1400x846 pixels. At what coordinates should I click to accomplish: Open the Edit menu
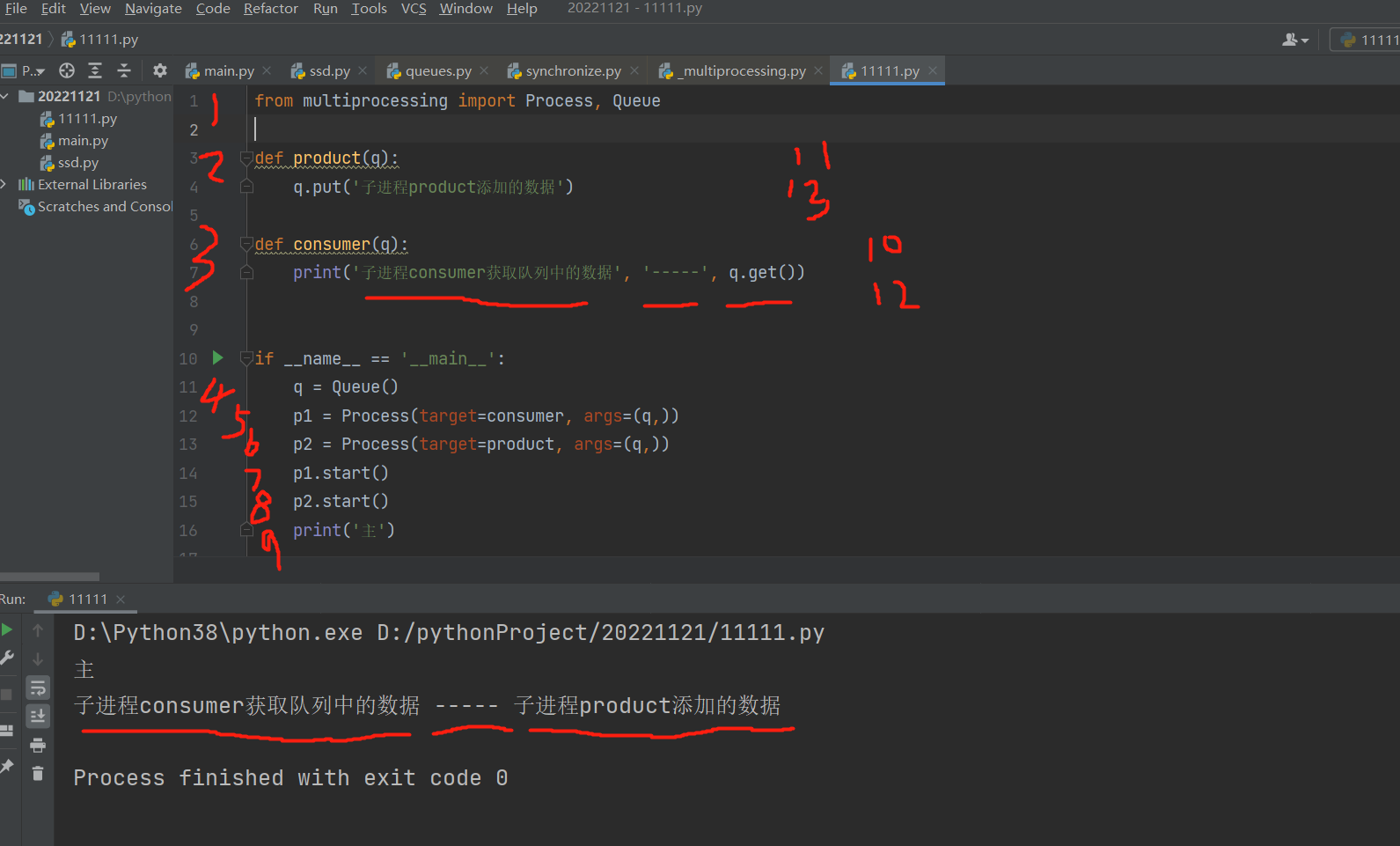(x=54, y=9)
